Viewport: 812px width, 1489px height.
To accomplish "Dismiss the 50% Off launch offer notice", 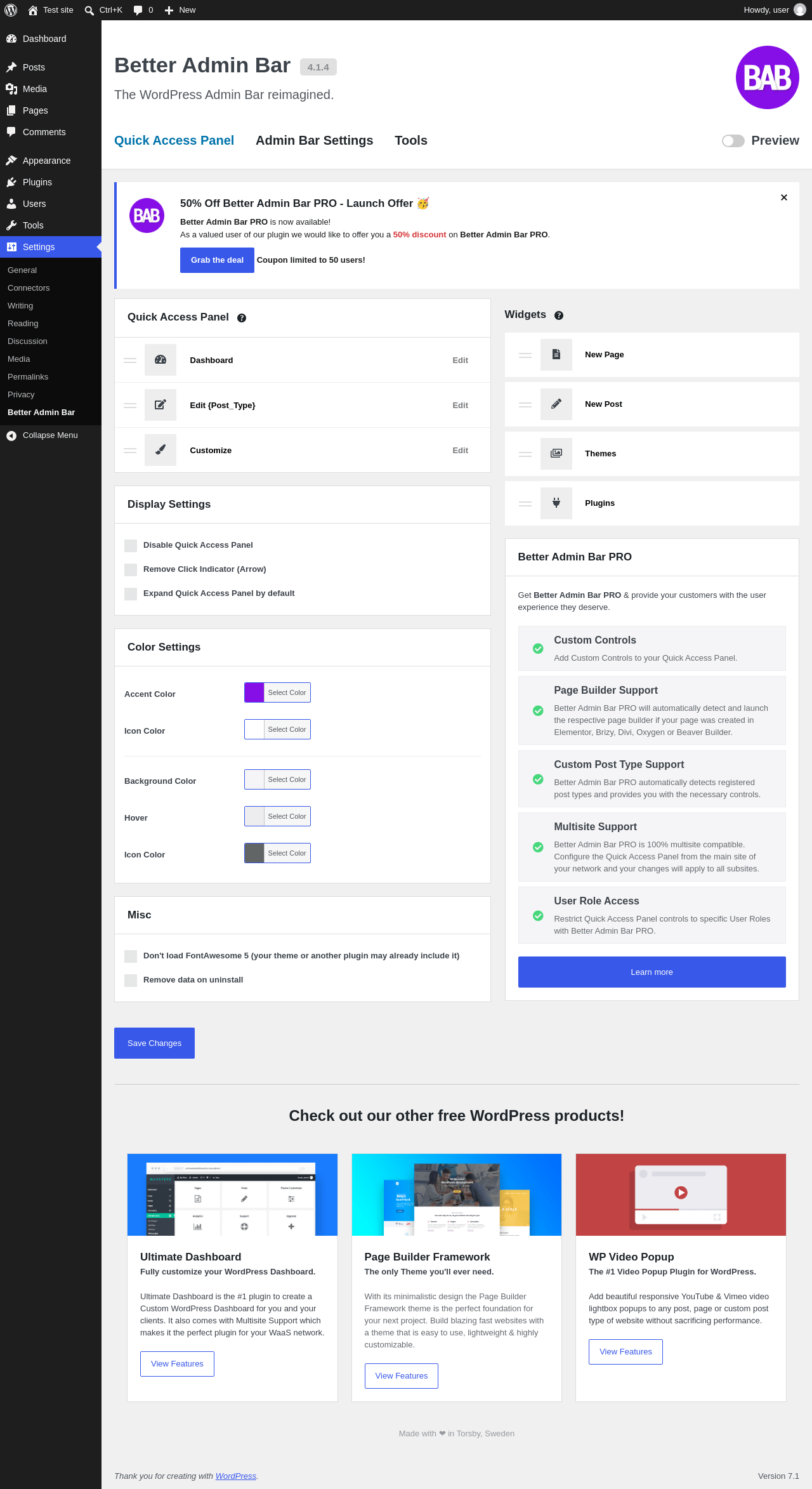I will point(784,197).
